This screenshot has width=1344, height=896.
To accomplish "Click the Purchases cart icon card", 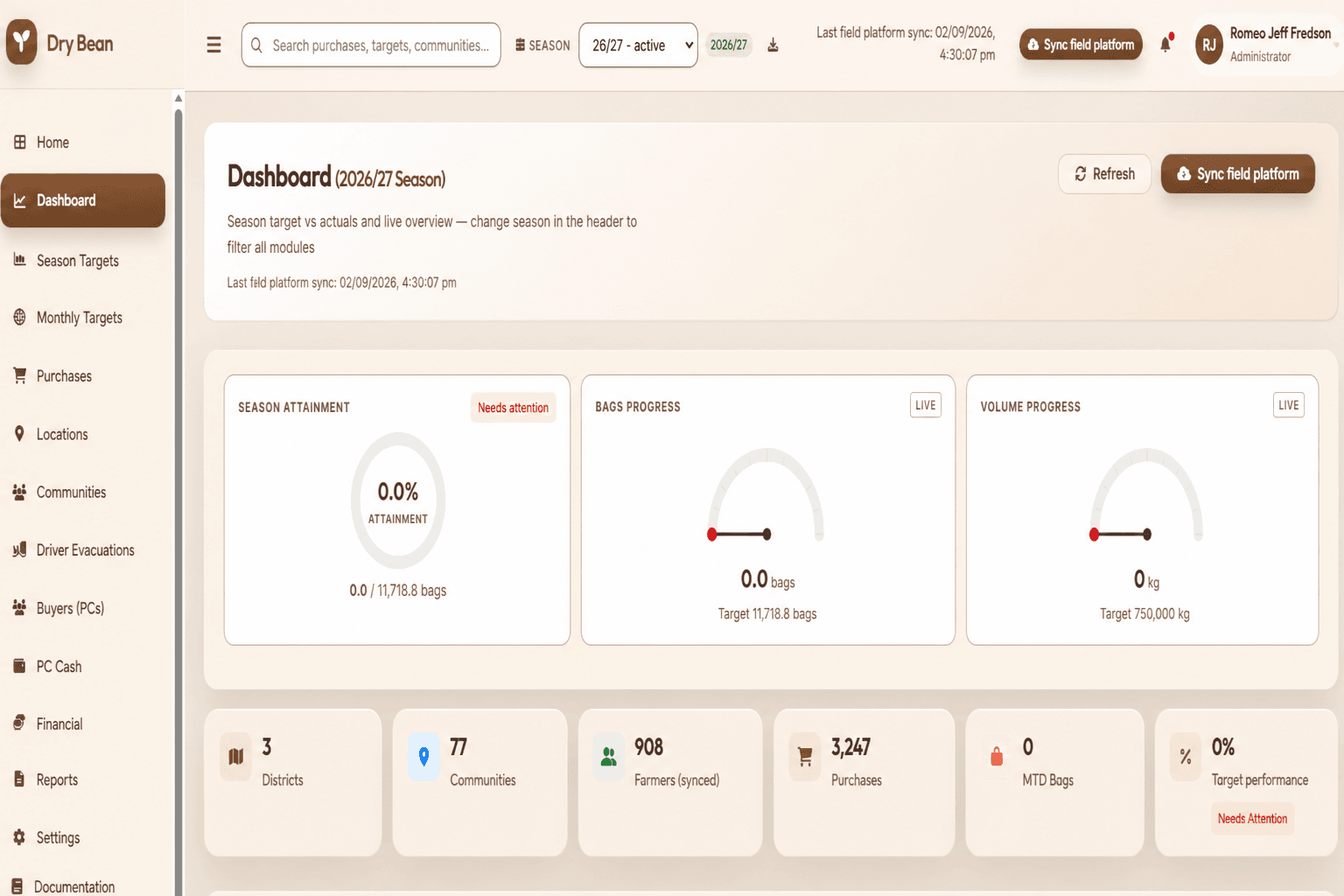I will click(805, 756).
